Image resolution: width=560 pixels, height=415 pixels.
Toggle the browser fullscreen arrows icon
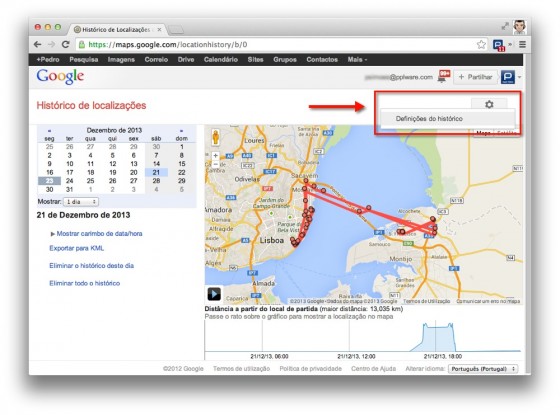[x=505, y=26]
